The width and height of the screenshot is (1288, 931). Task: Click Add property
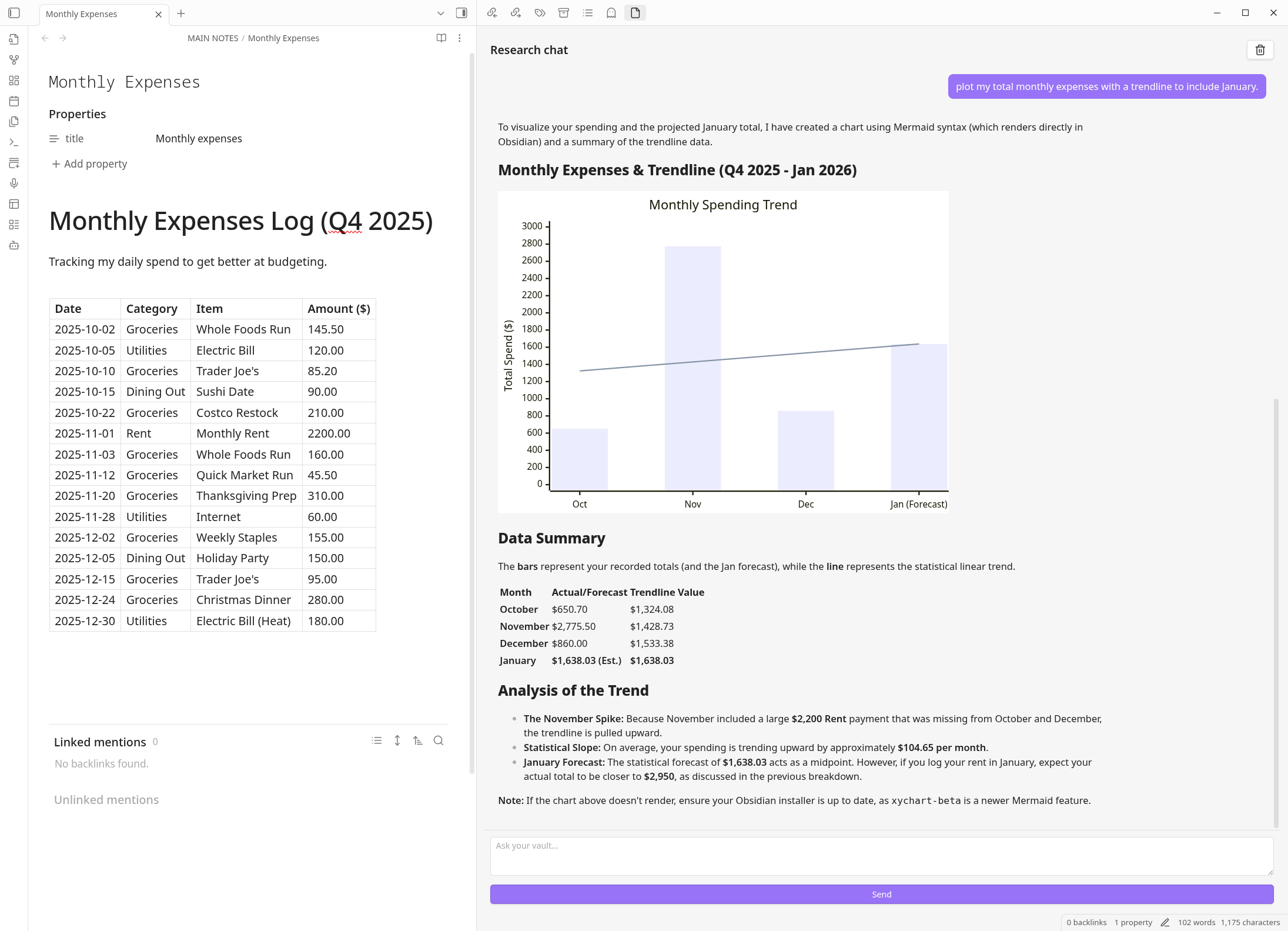tap(89, 164)
